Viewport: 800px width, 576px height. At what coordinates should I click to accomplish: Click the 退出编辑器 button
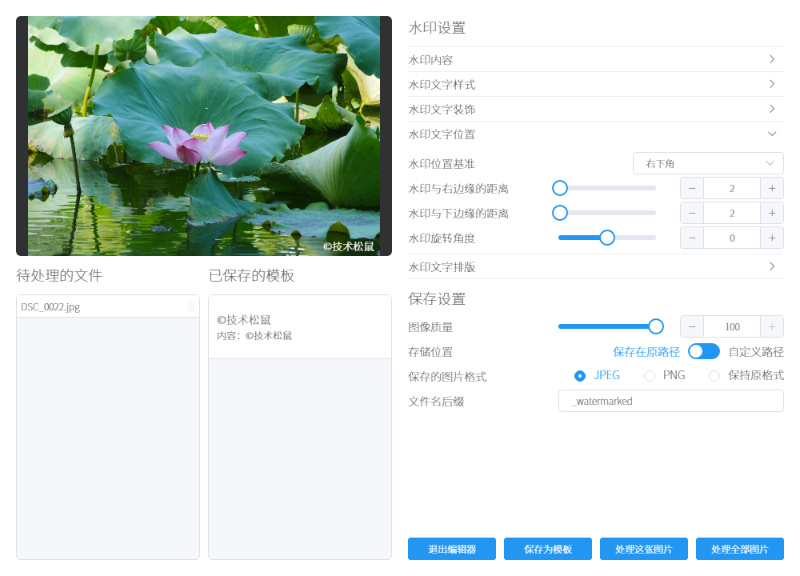[452, 549]
